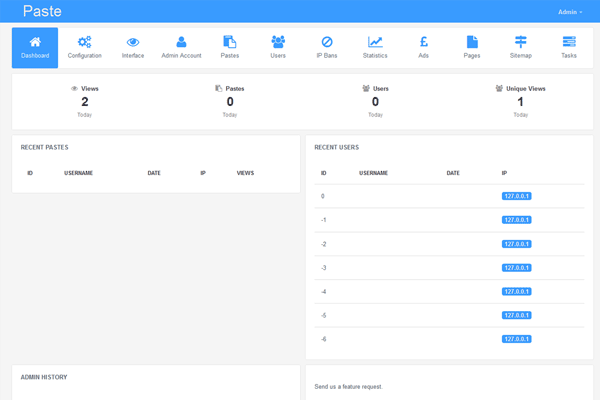Viewport: 600px width, 400px height.
Task: Open the Sitemap signpost icon
Action: (x=521, y=42)
